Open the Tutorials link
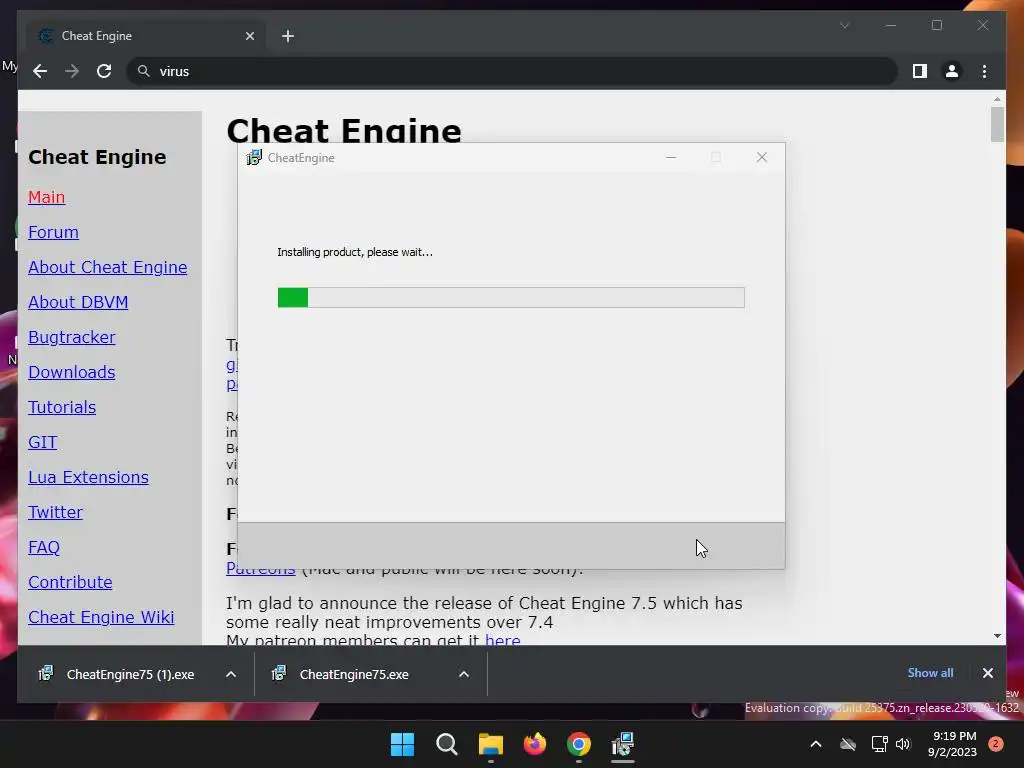The width and height of the screenshot is (1024, 768). pos(62,407)
